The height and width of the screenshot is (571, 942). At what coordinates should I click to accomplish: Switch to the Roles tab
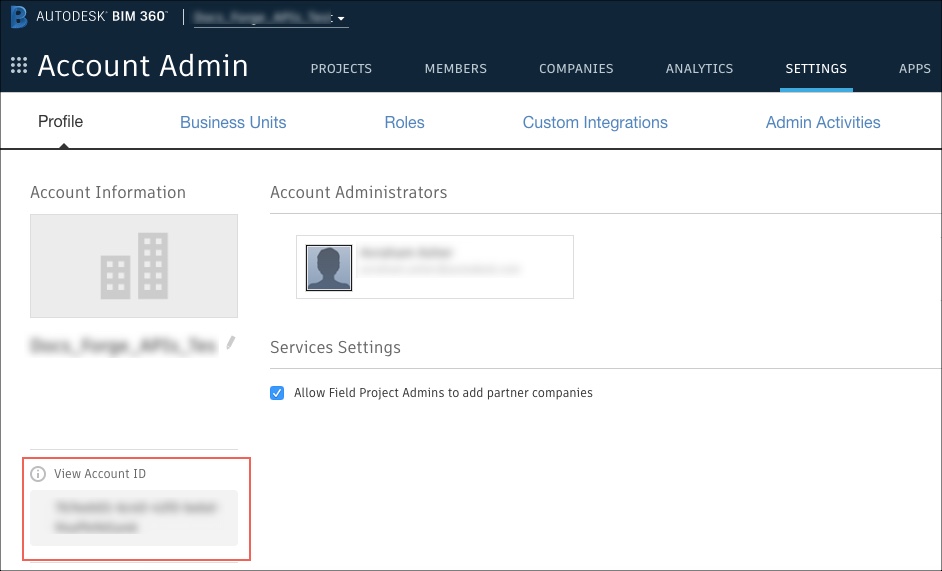click(x=404, y=122)
